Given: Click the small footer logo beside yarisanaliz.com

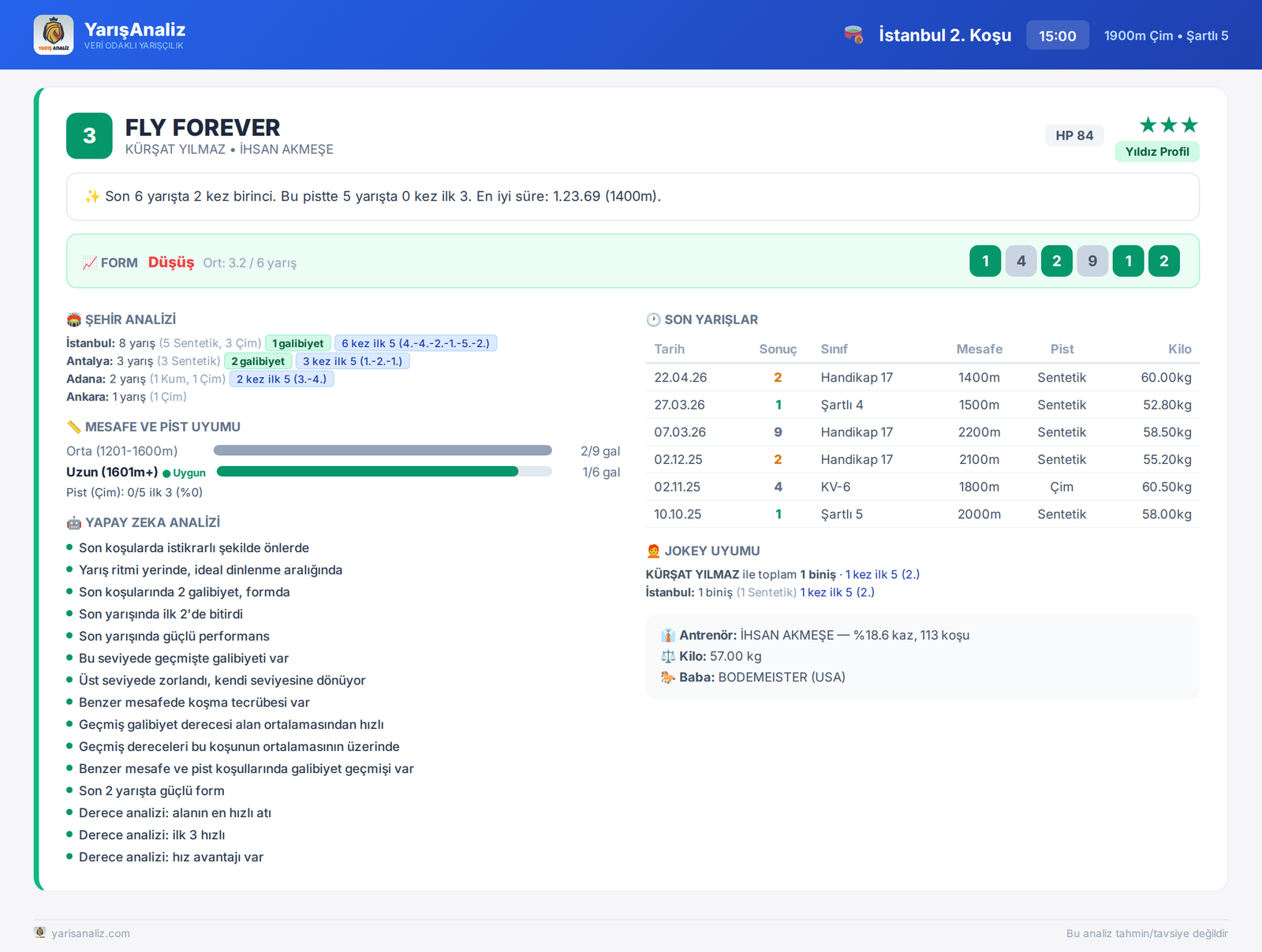Looking at the screenshot, I should (x=40, y=932).
